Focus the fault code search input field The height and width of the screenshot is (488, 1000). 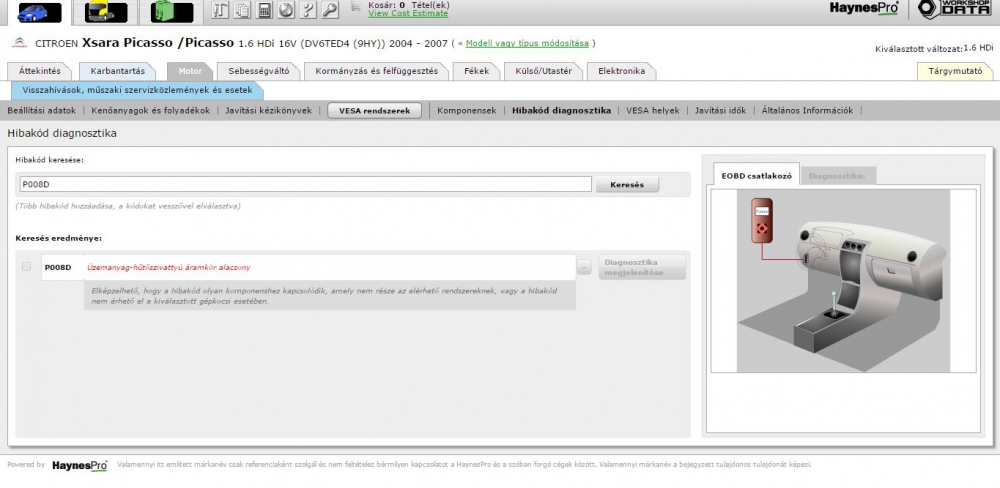[305, 184]
